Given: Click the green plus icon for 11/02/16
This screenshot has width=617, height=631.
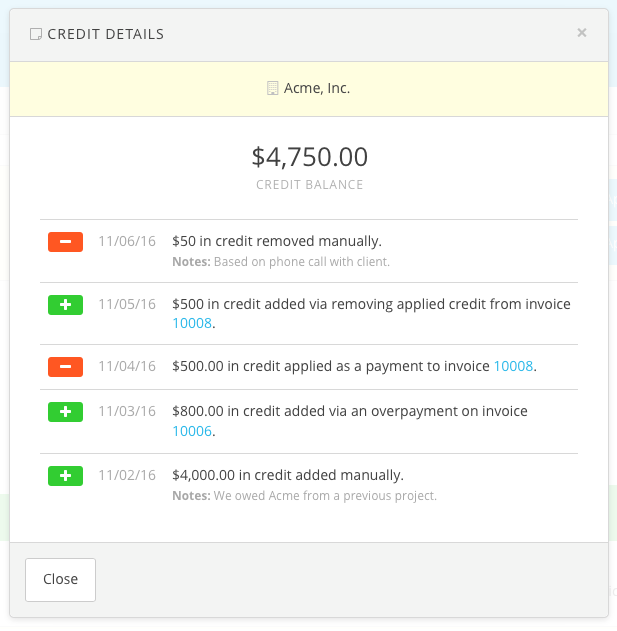Looking at the screenshot, I should (x=66, y=476).
